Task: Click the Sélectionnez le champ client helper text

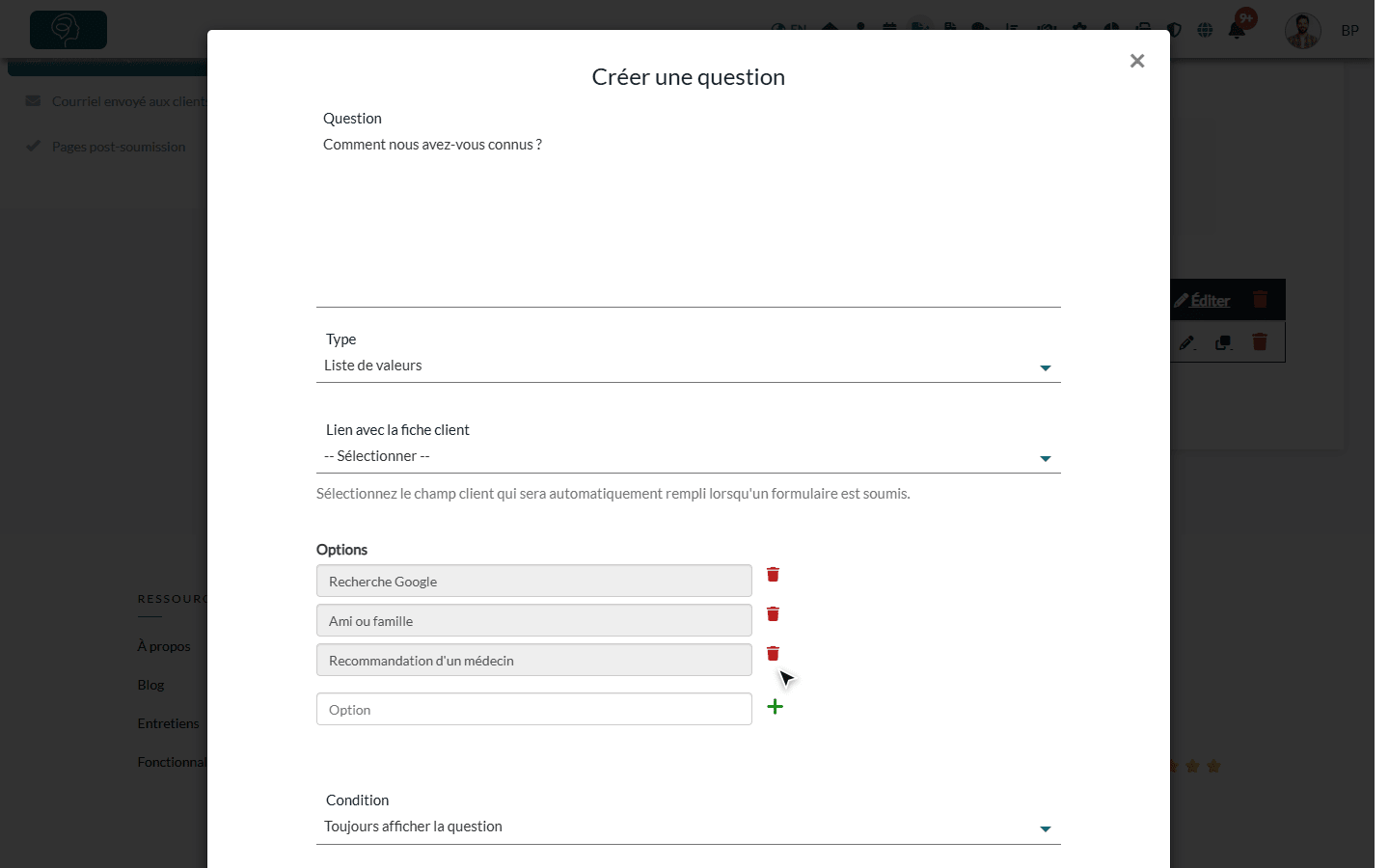Action: point(613,494)
